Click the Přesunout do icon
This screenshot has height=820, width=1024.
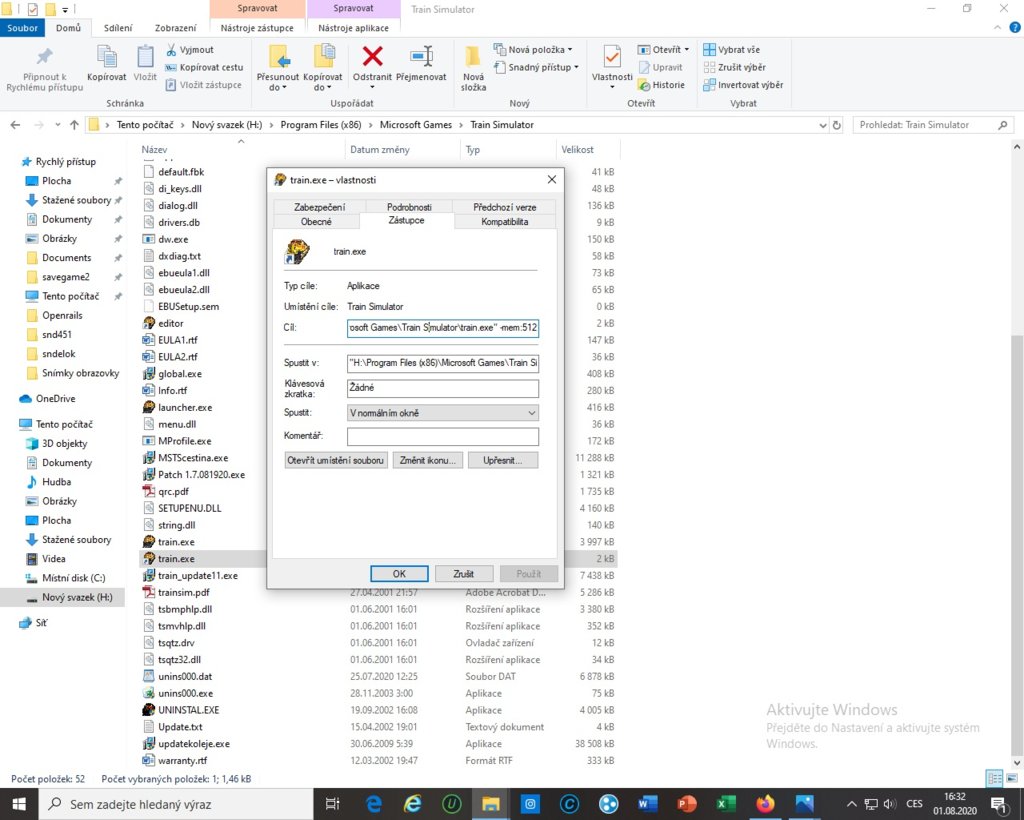[278, 58]
